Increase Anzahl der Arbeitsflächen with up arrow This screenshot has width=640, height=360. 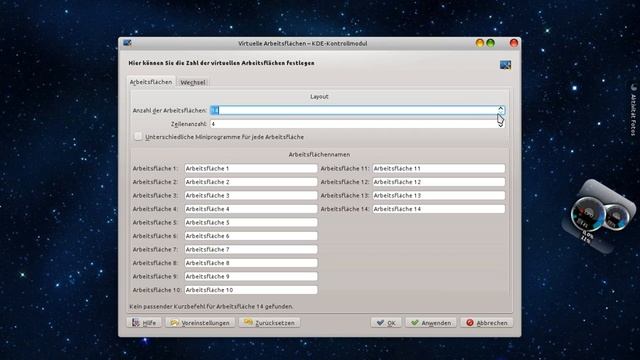coord(500,108)
